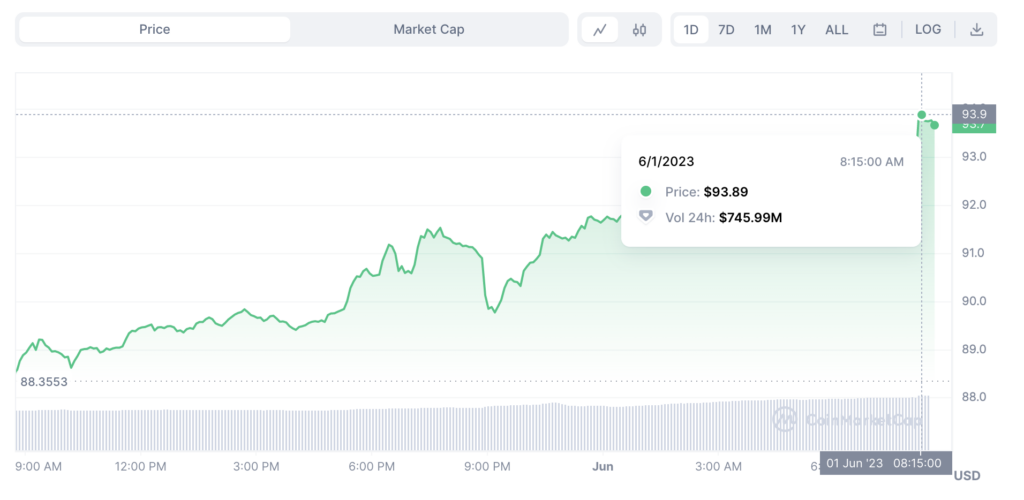
Task: Click the green data point on price line
Action: tap(922, 115)
